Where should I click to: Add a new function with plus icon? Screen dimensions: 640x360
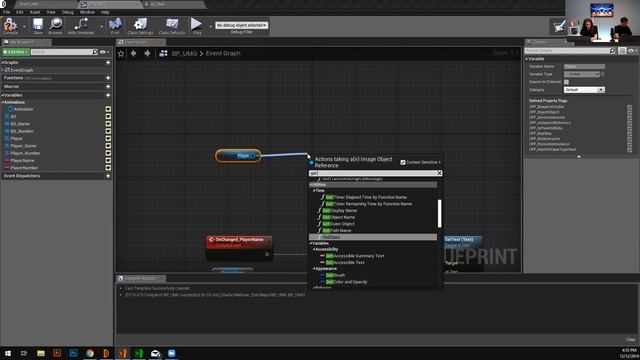(x=108, y=78)
